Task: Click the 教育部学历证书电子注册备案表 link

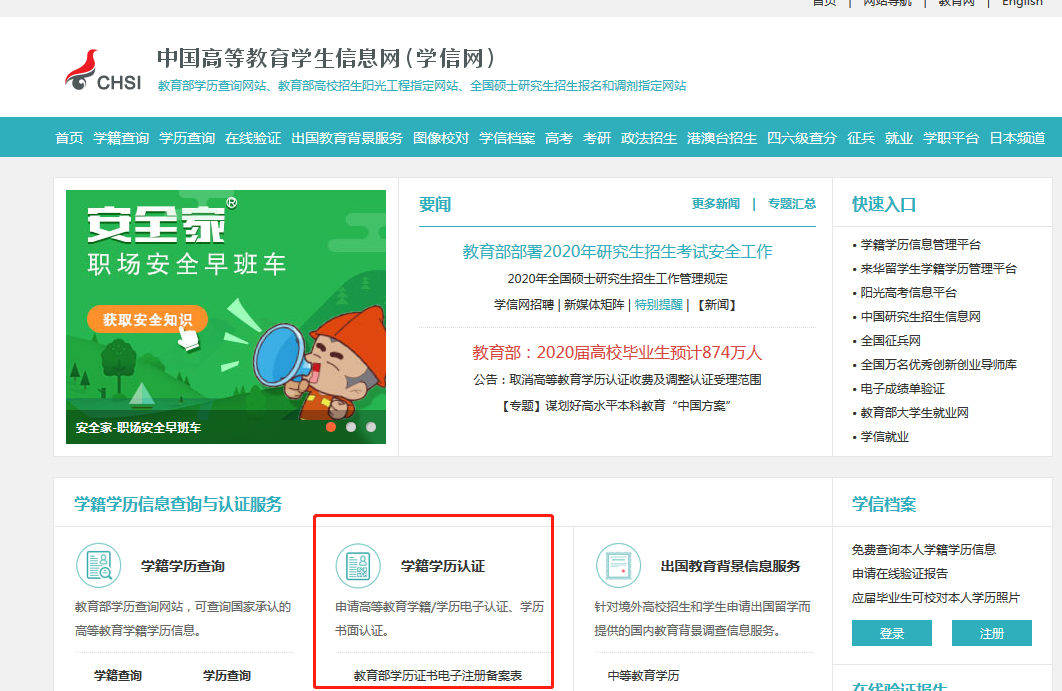Action: pos(437,676)
